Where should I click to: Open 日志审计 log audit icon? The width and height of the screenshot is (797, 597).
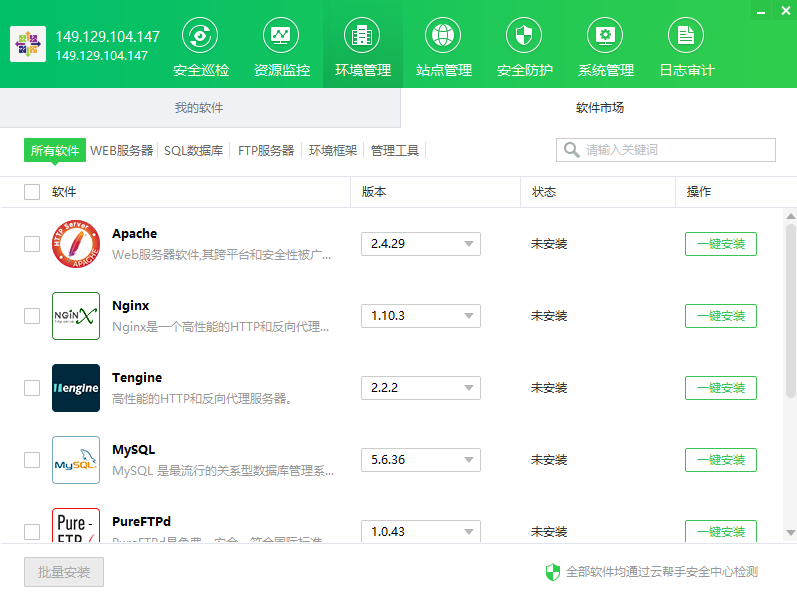pyautogui.click(x=686, y=36)
